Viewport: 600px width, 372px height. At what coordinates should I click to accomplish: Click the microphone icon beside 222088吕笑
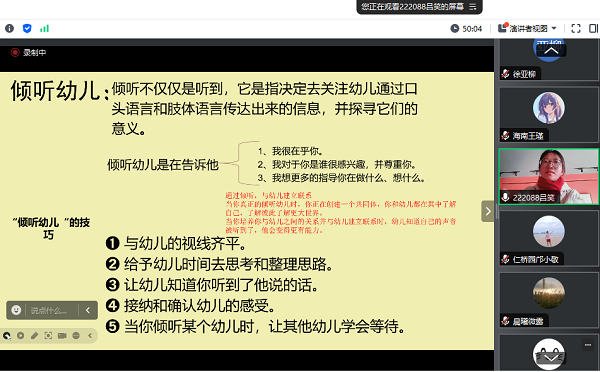(505, 197)
